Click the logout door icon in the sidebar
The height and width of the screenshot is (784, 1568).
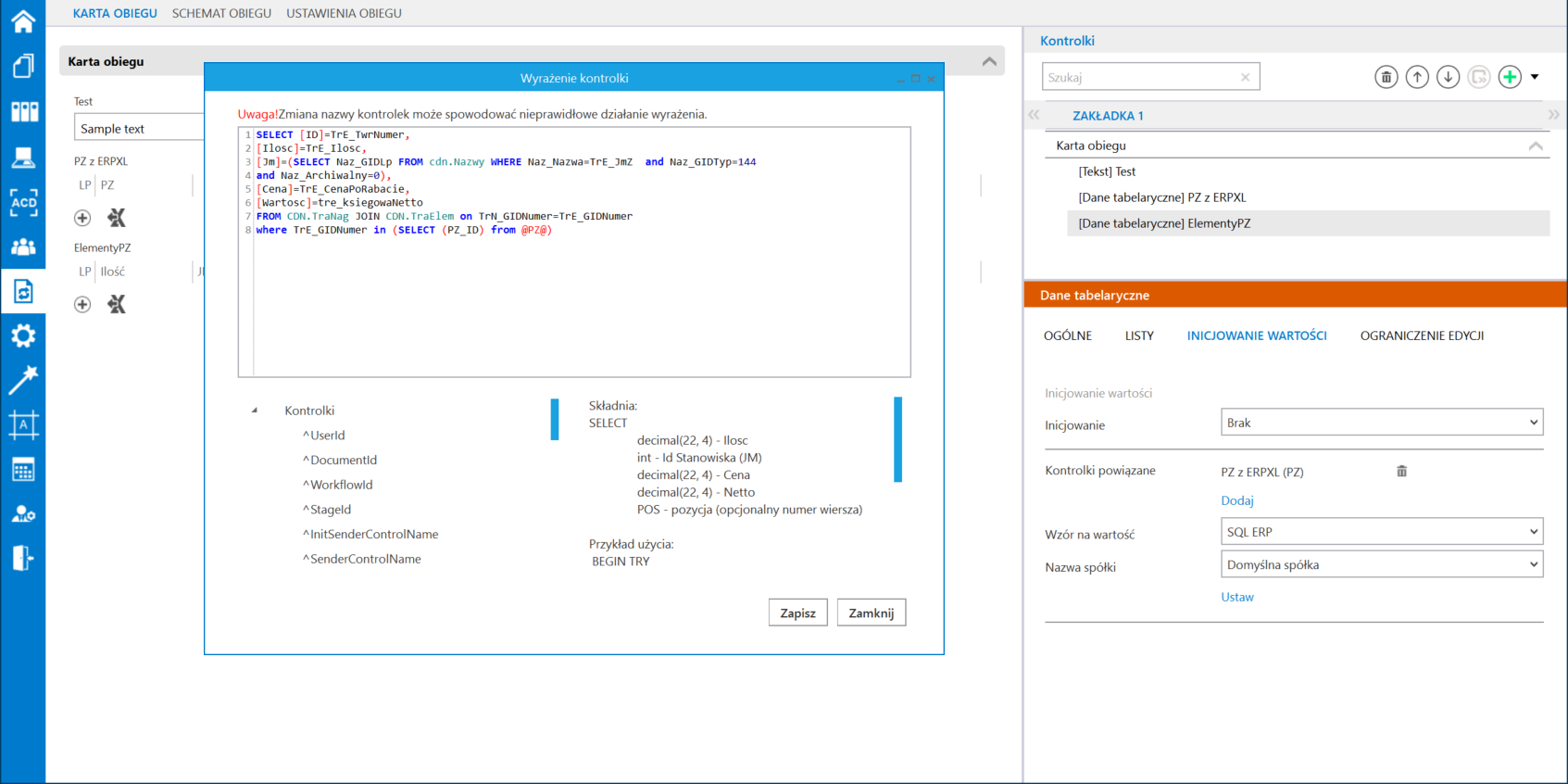click(x=23, y=558)
